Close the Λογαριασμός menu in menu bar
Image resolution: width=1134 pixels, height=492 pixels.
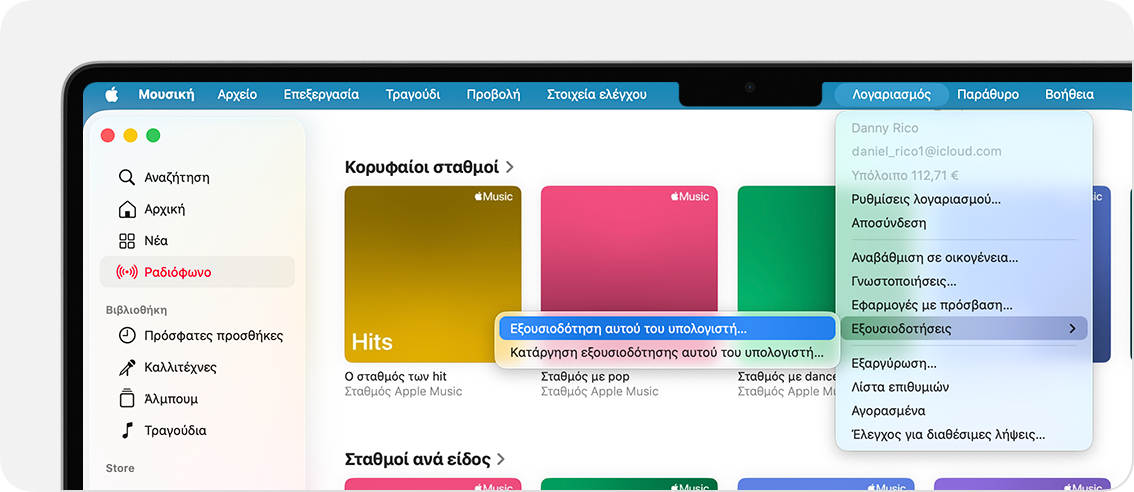pyautogui.click(x=892, y=94)
